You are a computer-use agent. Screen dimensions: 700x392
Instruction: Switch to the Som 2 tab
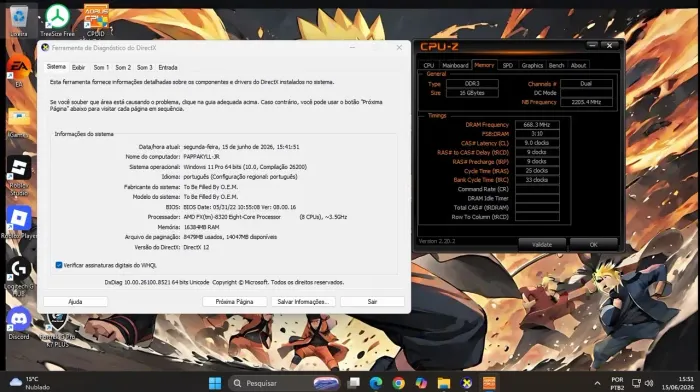(x=123, y=67)
